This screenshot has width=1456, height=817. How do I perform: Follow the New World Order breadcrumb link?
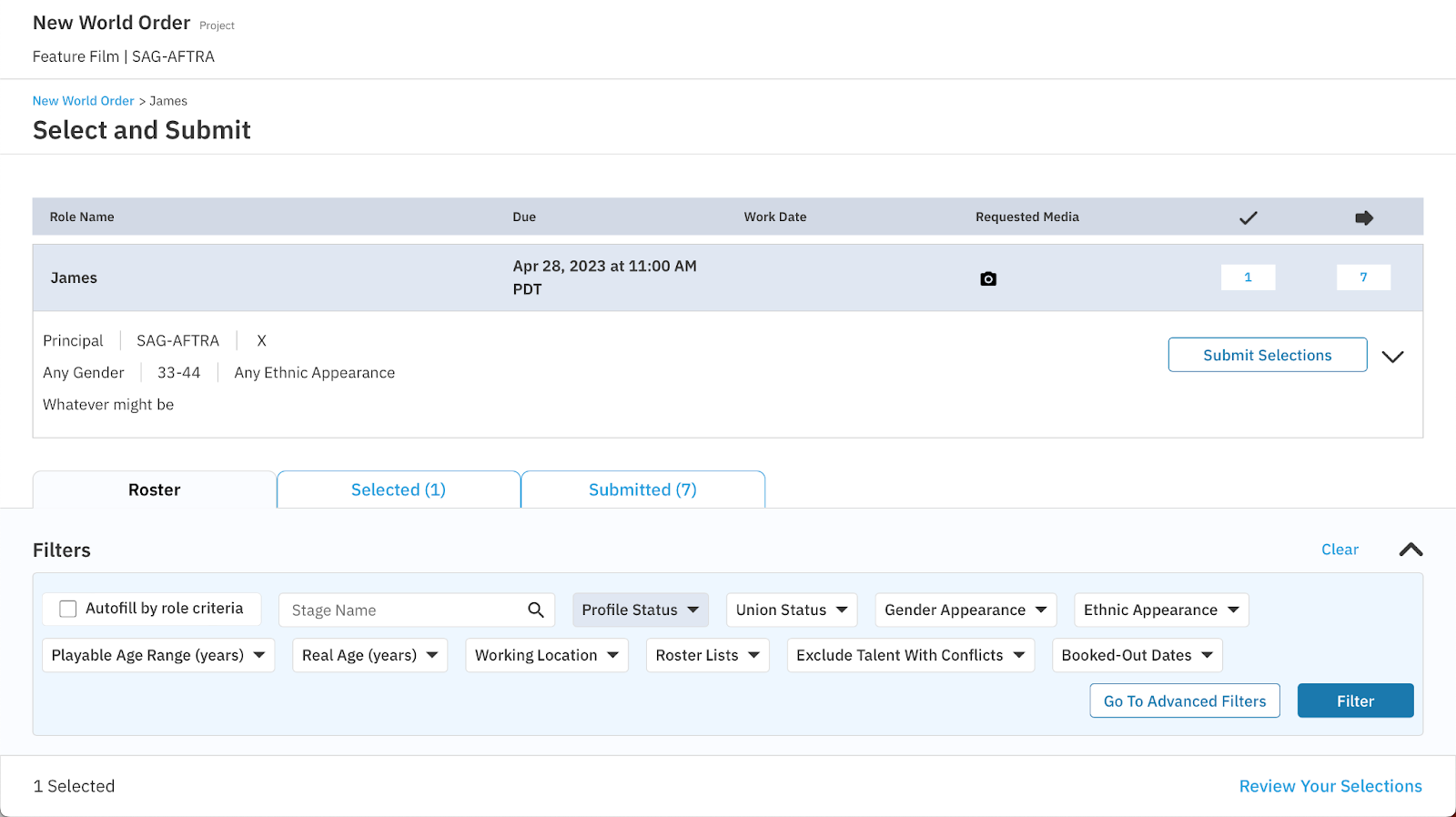pos(84,101)
